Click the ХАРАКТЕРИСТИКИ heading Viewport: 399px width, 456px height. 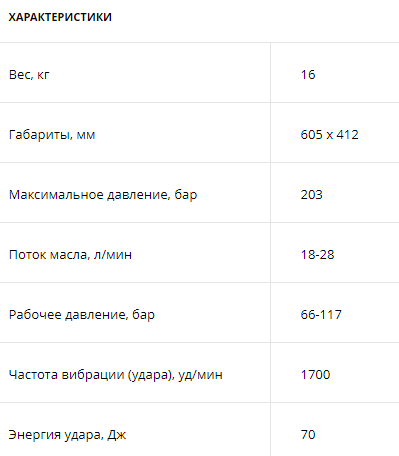[x=60, y=17]
